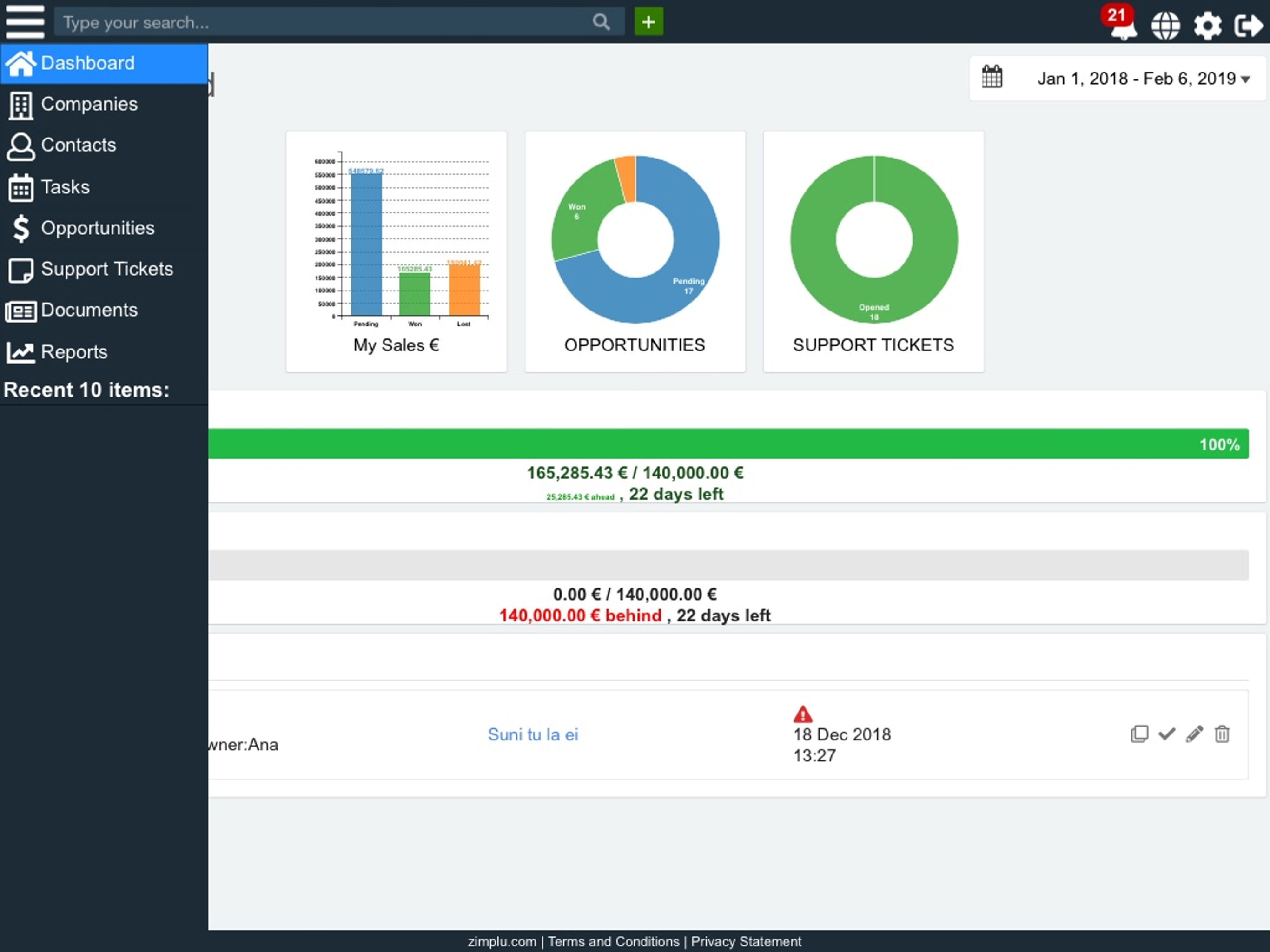Open the settings gear icon
Viewport: 1270px width, 952px height.
1207,26
